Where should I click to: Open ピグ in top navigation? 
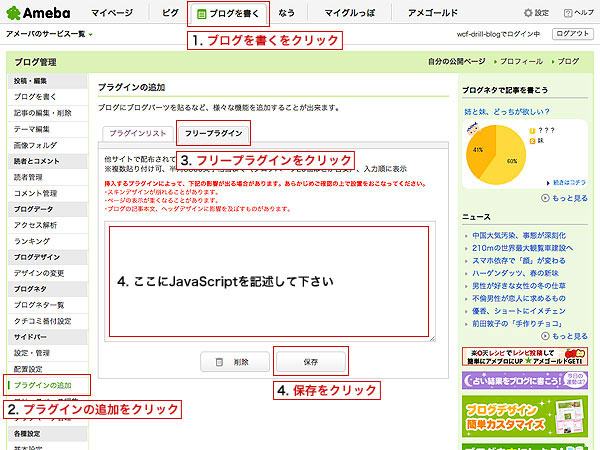(170, 13)
